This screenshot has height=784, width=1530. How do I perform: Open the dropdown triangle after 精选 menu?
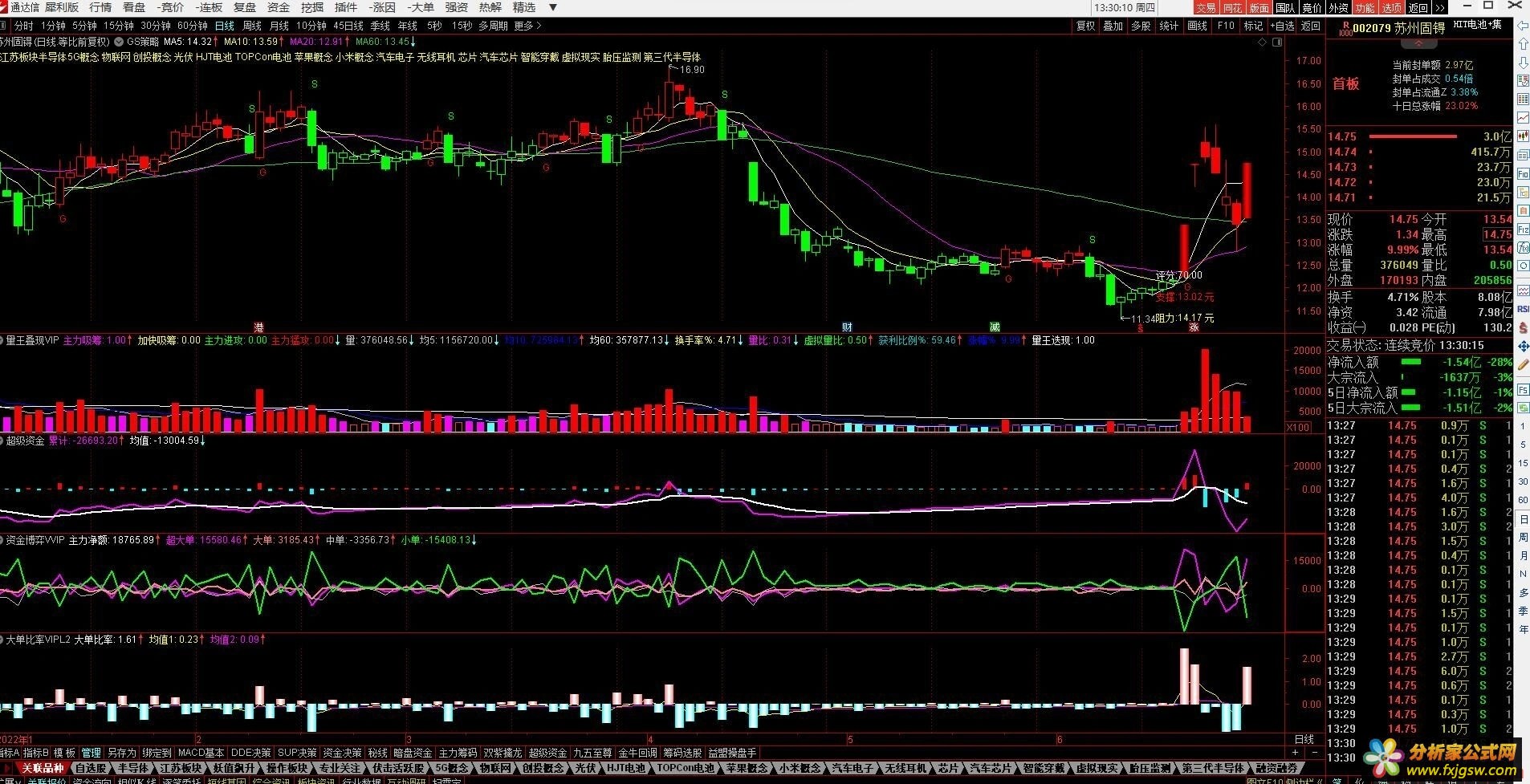552,7
